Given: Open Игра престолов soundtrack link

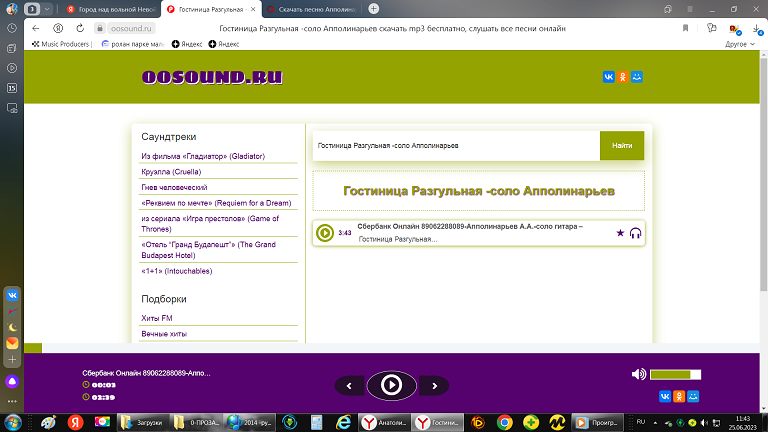Looking at the screenshot, I should [x=210, y=224].
